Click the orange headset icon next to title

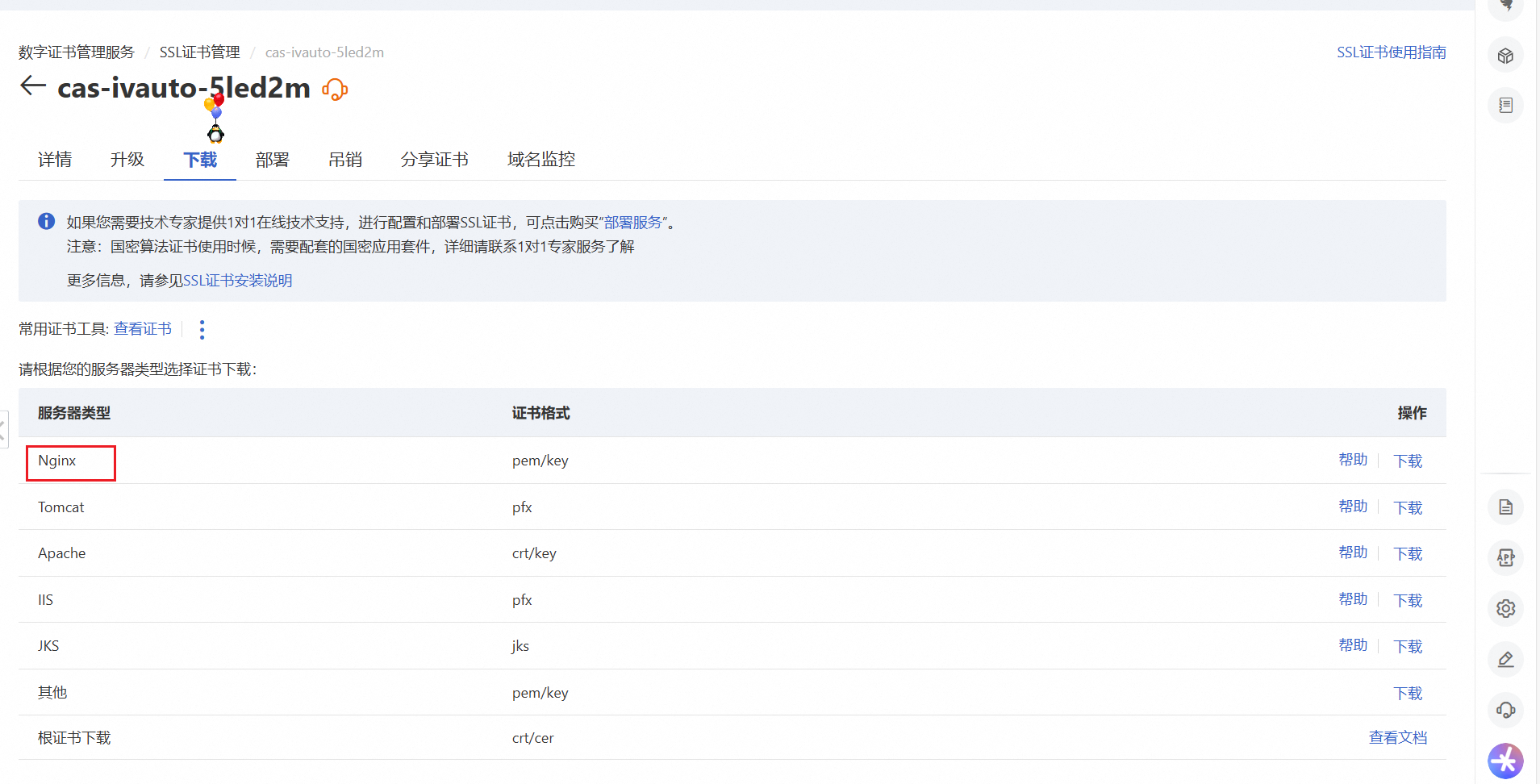click(x=335, y=90)
